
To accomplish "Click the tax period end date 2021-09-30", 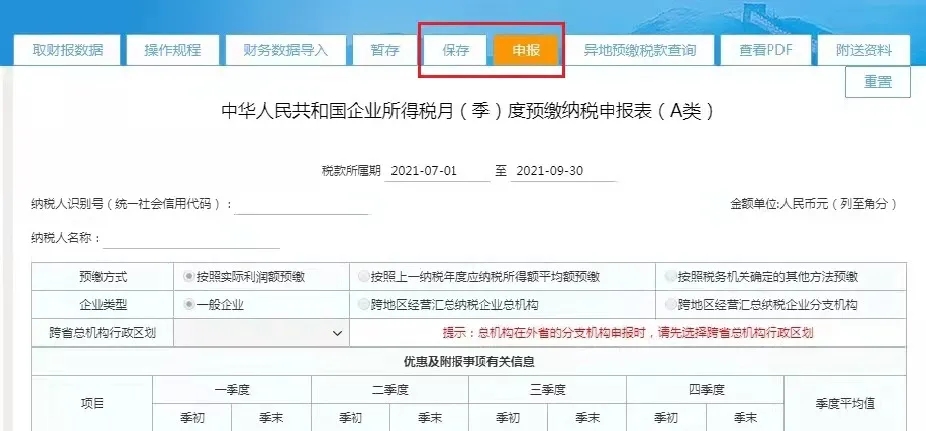I will (x=563, y=171).
